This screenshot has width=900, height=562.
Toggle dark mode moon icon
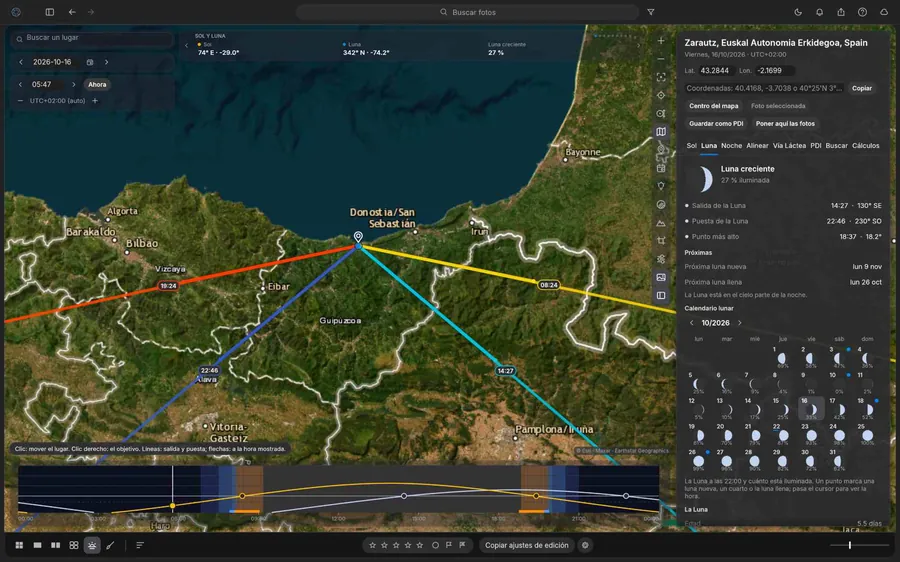pos(798,12)
